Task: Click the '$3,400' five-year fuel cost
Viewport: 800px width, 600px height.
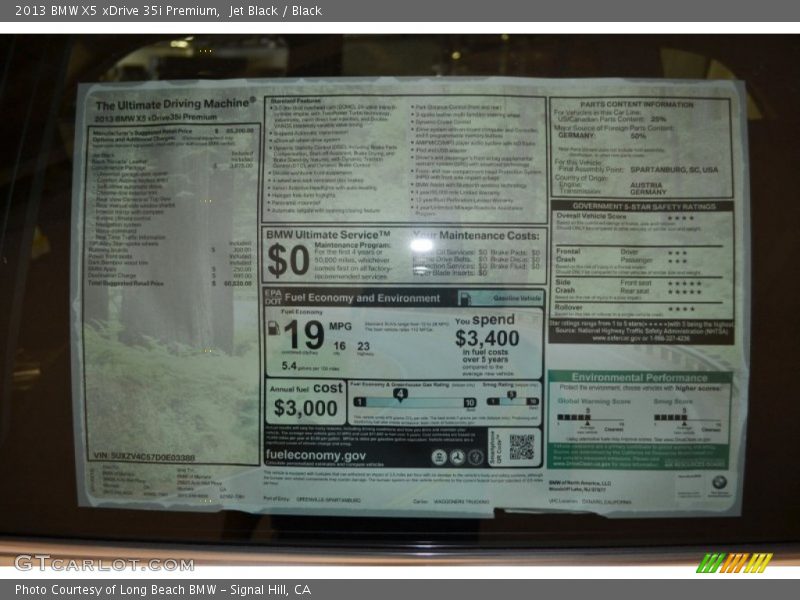Action: tap(487, 338)
